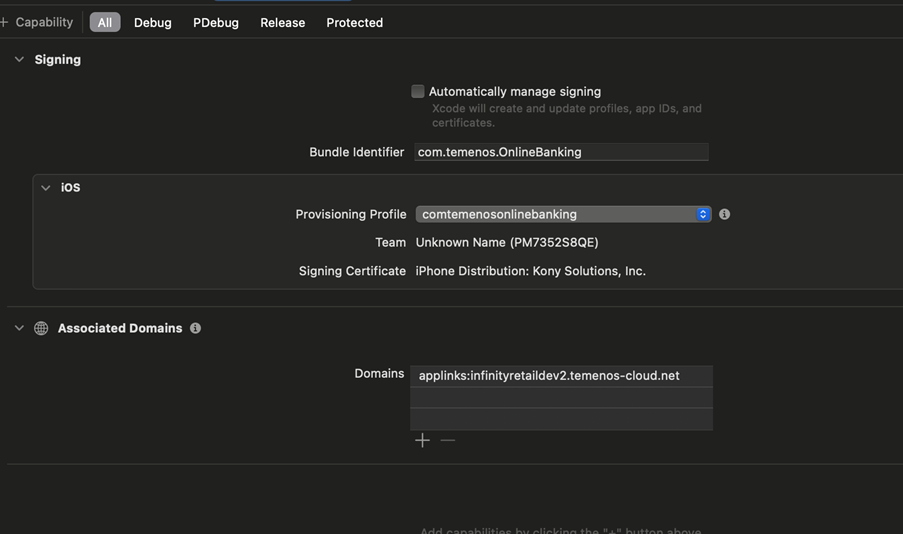Click the minus icon to remove a domain
This screenshot has height=534, width=903.
[447, 441]
